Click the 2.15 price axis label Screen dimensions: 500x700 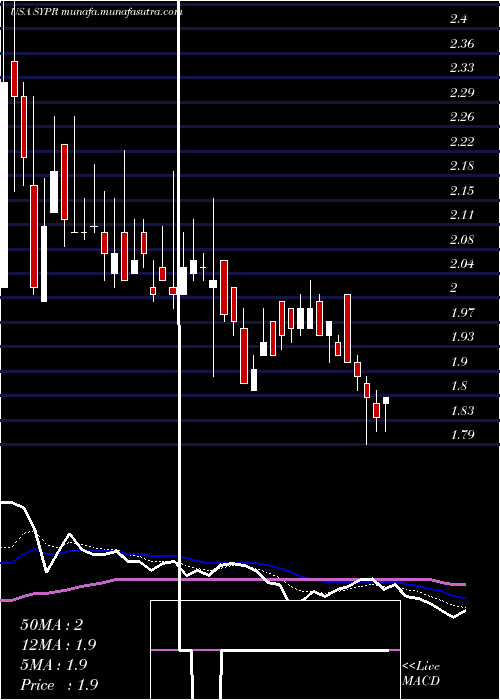pyautogui.click(x=461, y=191)
